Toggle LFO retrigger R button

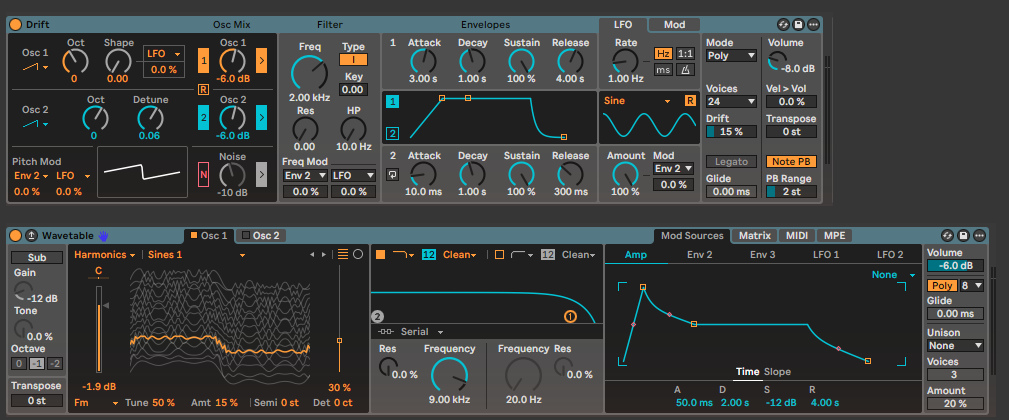(x=690, y=100)
